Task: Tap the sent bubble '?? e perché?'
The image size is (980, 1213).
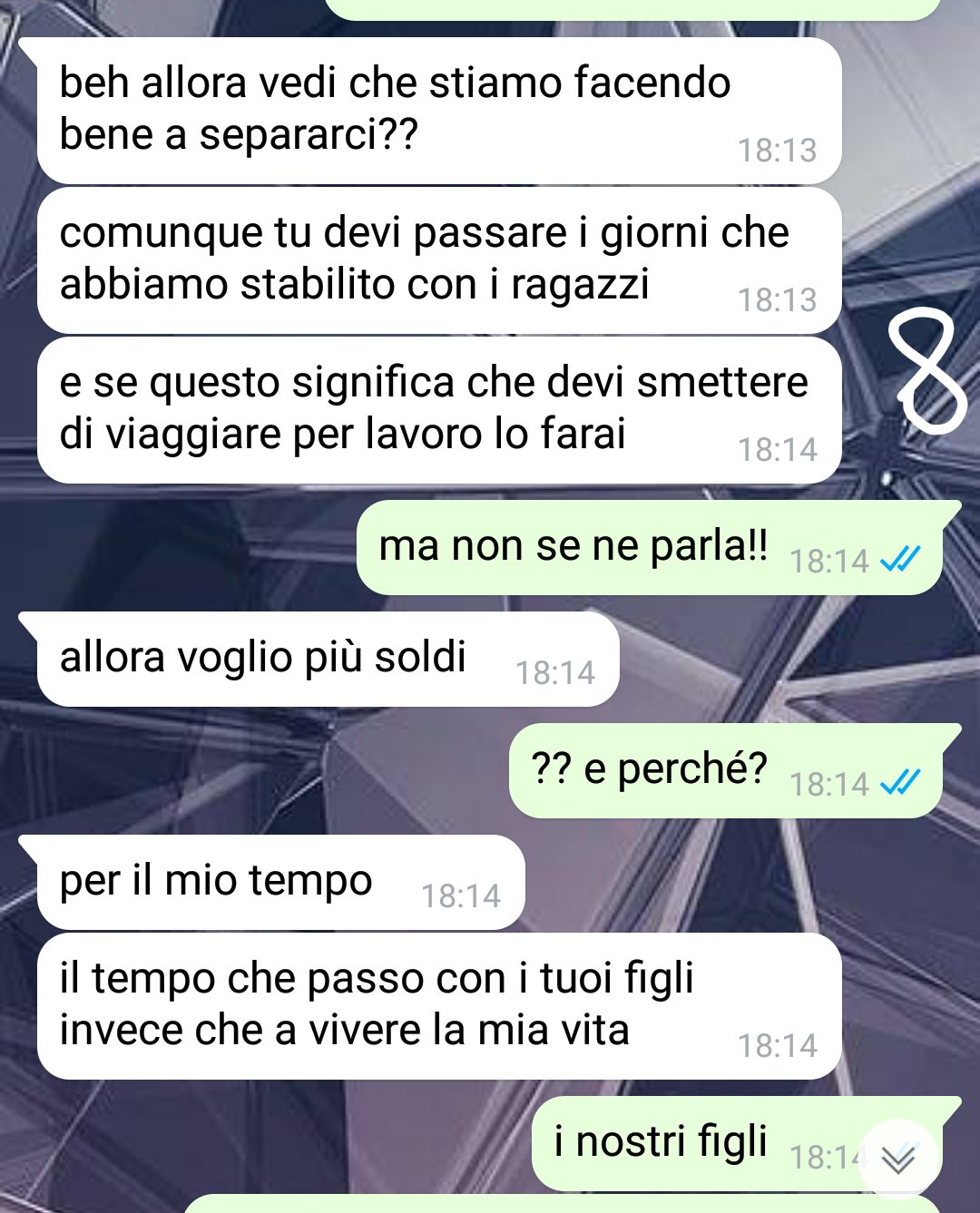Action: 726,770
